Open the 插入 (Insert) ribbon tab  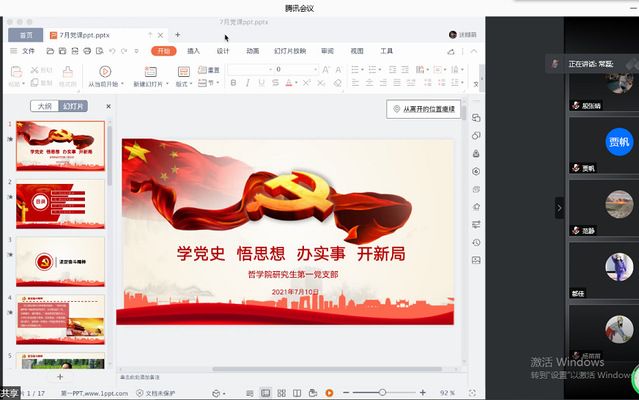[193, 51]
